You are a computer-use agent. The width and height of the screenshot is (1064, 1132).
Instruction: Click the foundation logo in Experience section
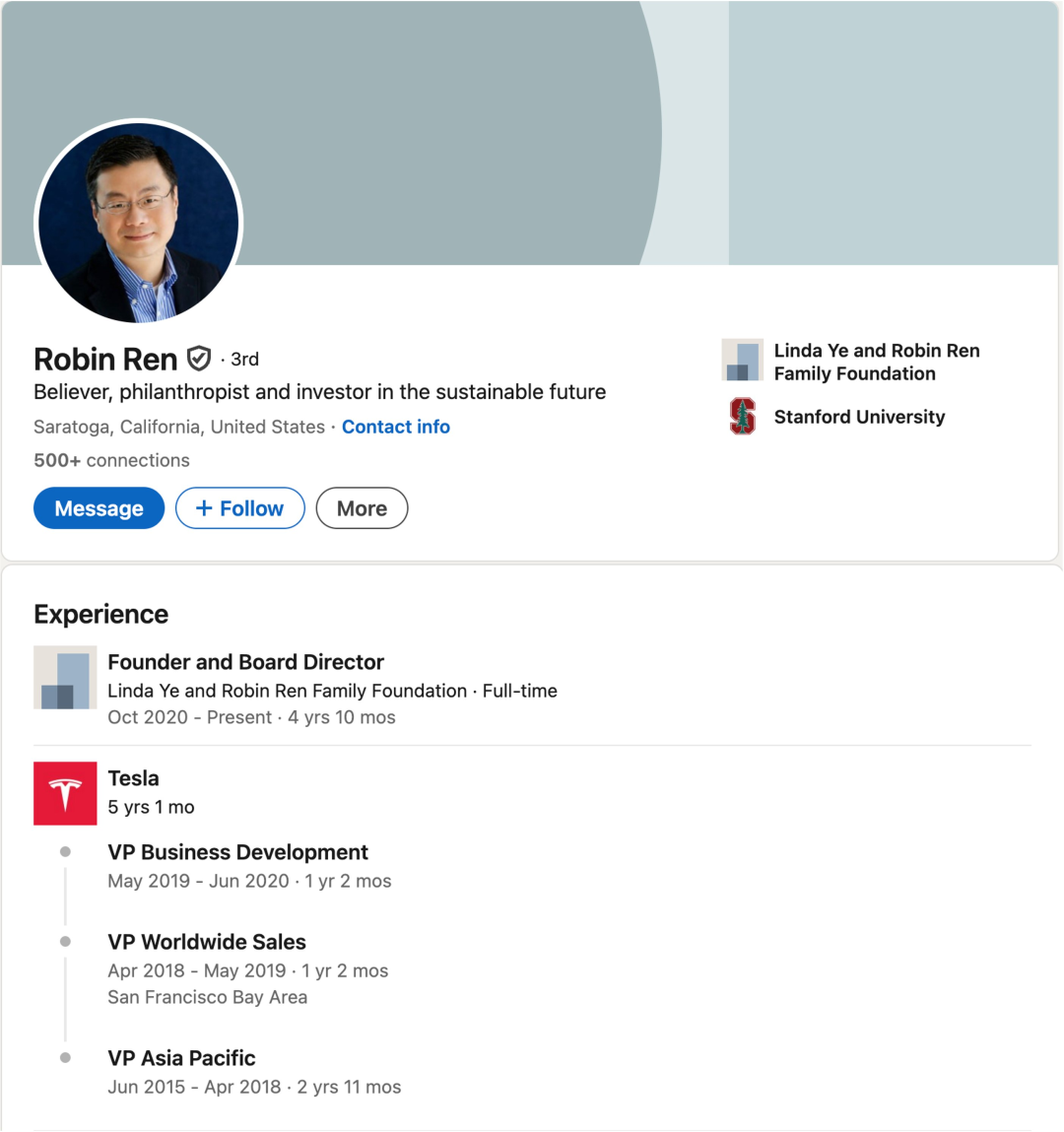tap(65, 678)
